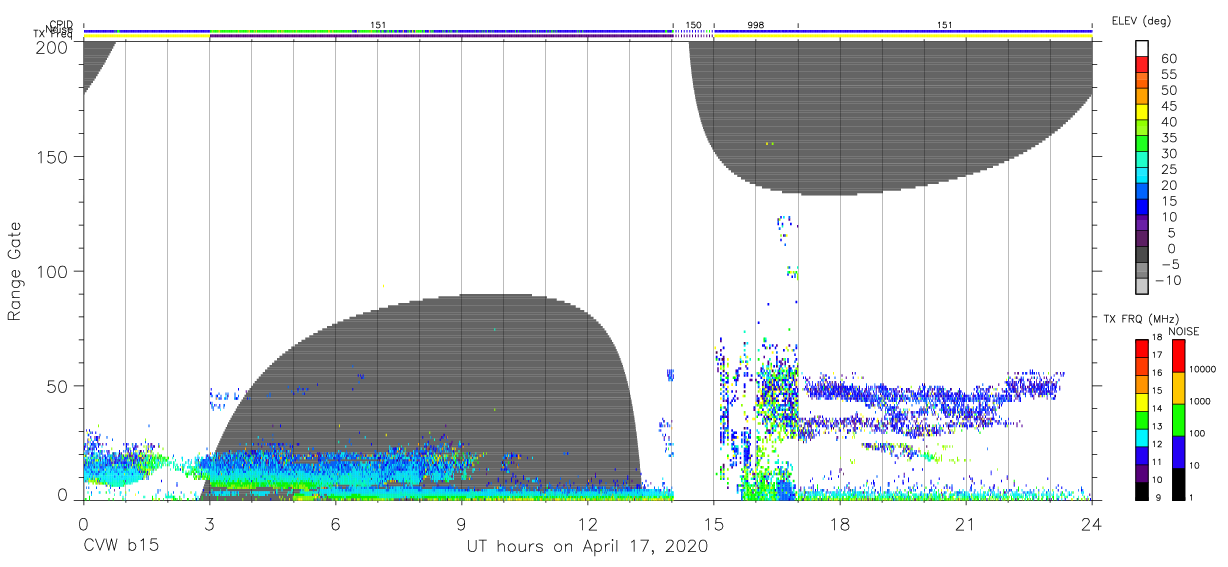Select the yellow 14–15 MHz TX FRQ segment
Viewport: 1228px width, 567px height.
coord(1142,402)
